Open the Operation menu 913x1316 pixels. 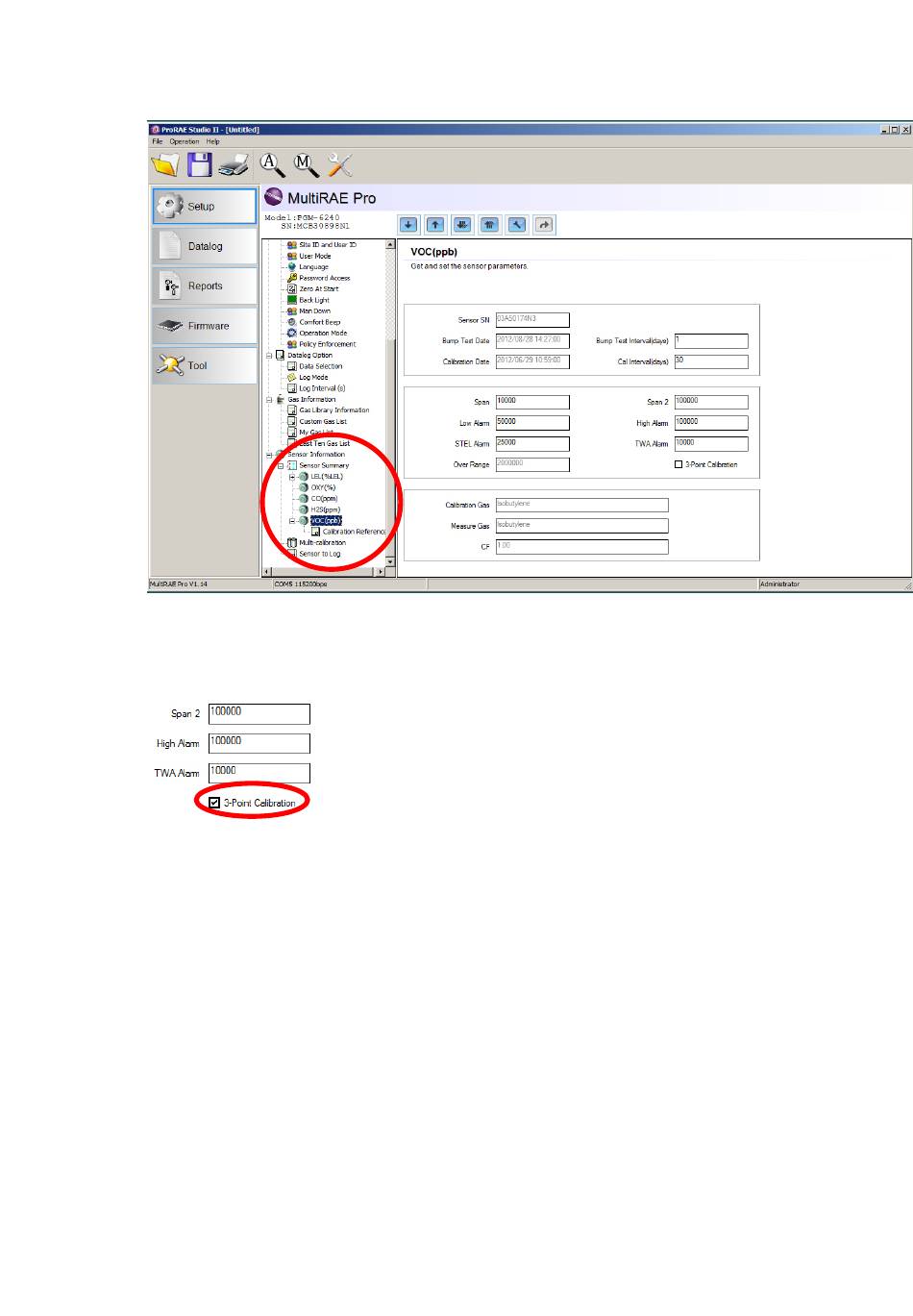click(185, 141)
